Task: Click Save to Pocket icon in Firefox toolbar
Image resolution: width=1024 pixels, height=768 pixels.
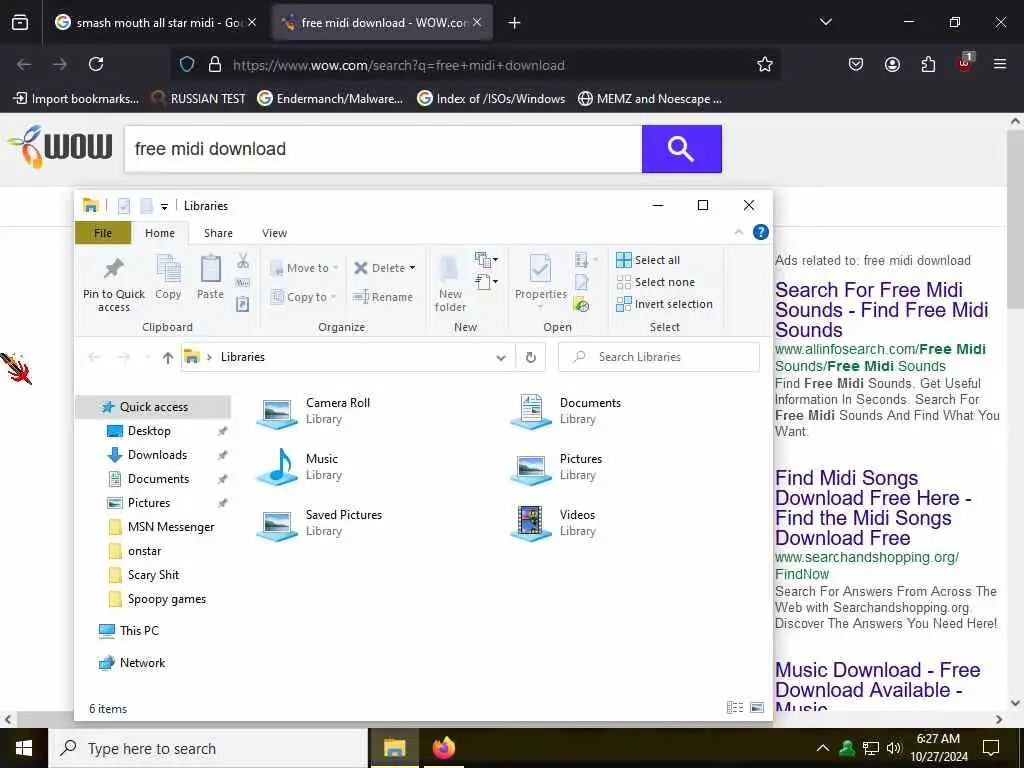Action: [856, 64]
